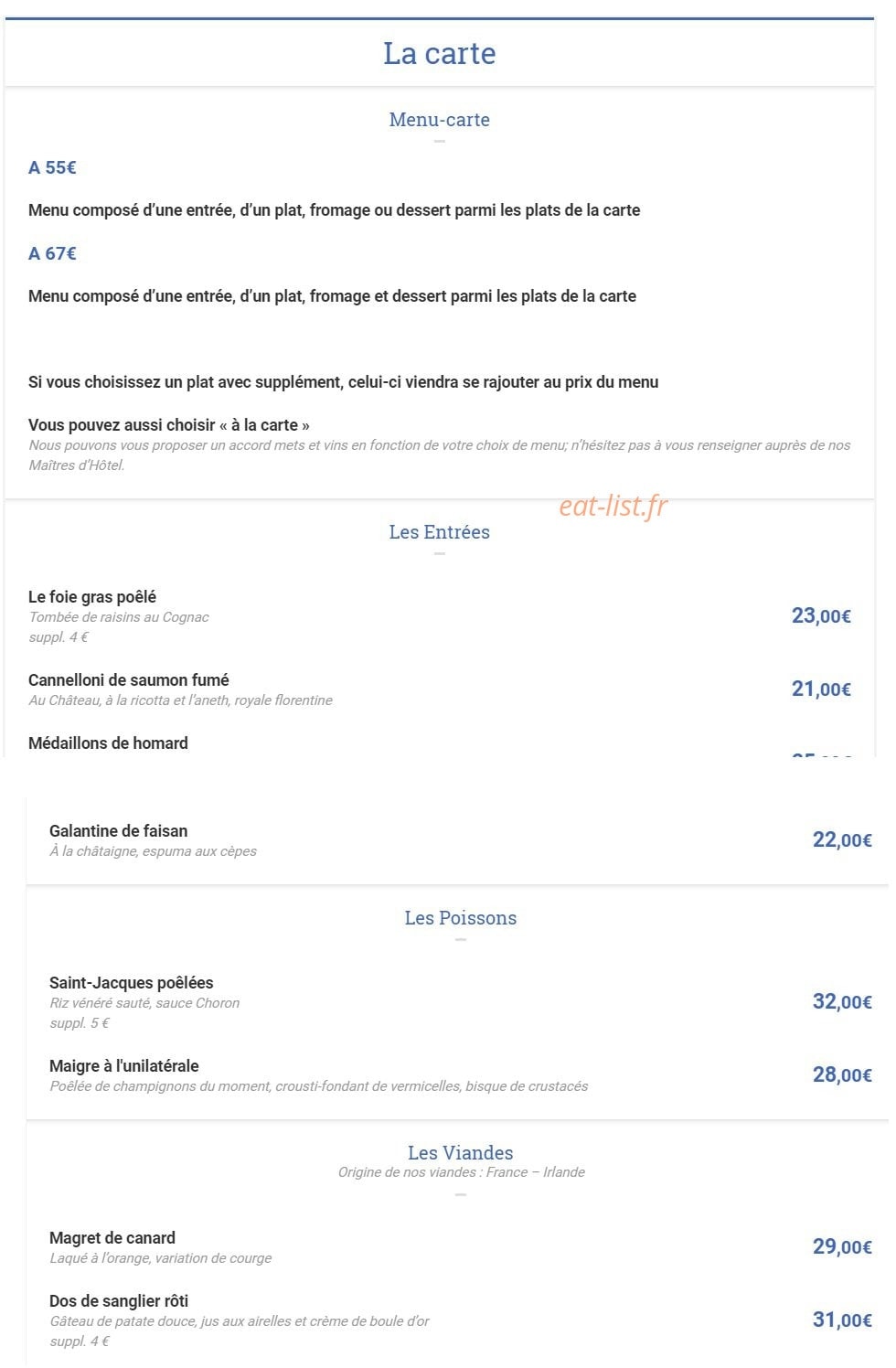Select Cannelloni de saumon fumé dish
Viewport: 896px width, 1368px height.
pyautogui.click(x=129, y=680)
